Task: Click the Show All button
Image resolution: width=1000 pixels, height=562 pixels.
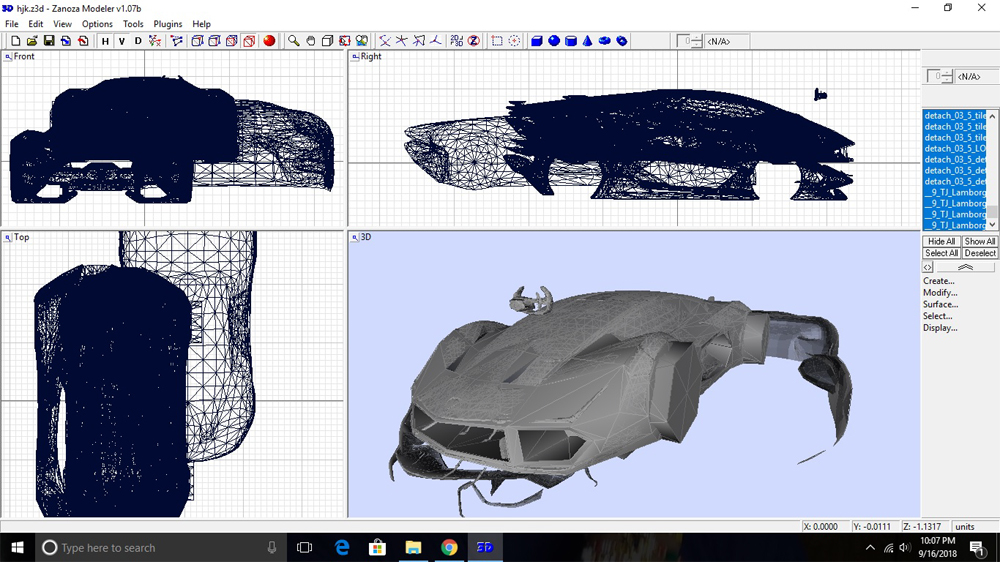Action: click(980, 241)
